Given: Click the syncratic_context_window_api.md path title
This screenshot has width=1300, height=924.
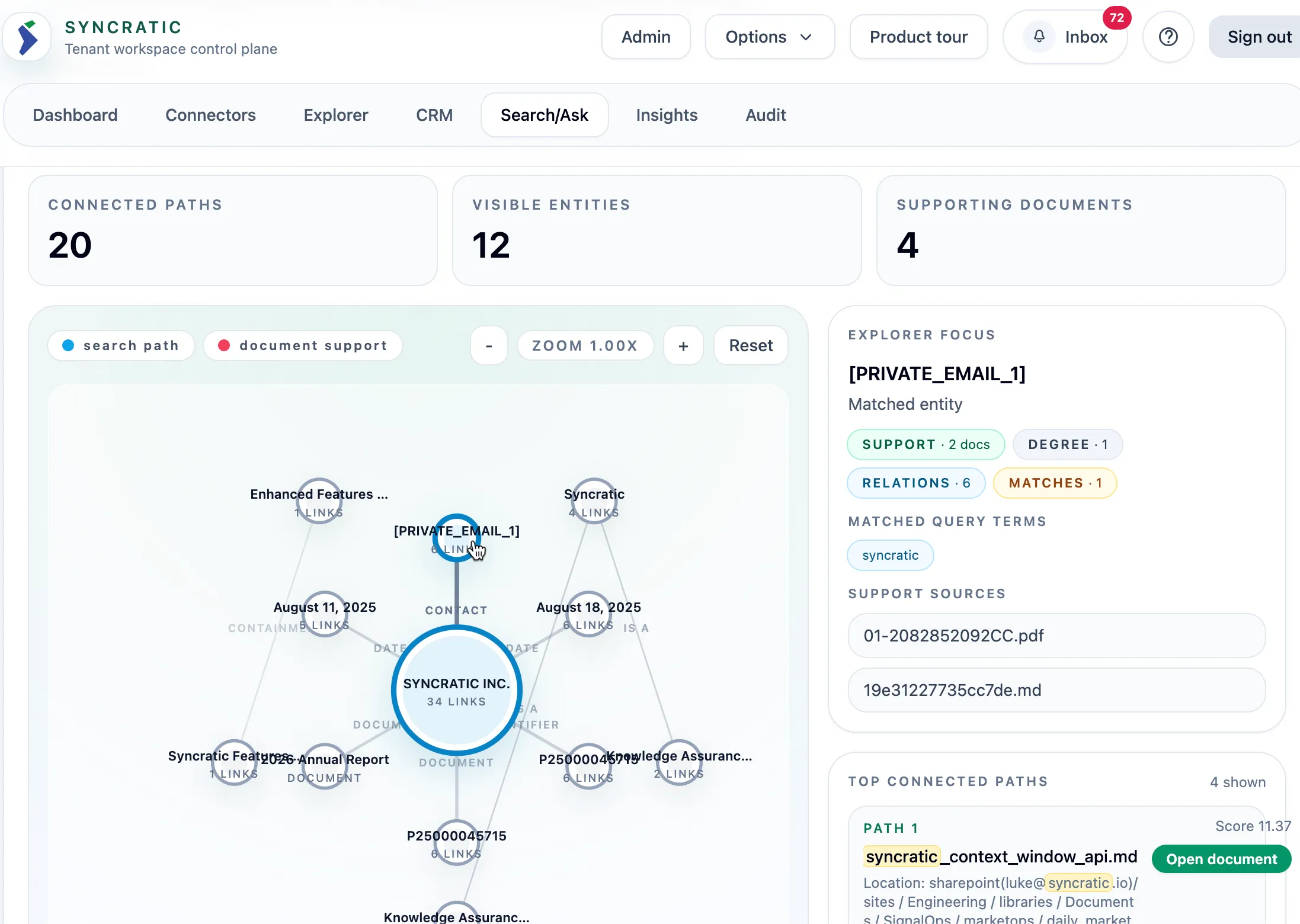Looking at the screenshot, I should point(1001,856).
